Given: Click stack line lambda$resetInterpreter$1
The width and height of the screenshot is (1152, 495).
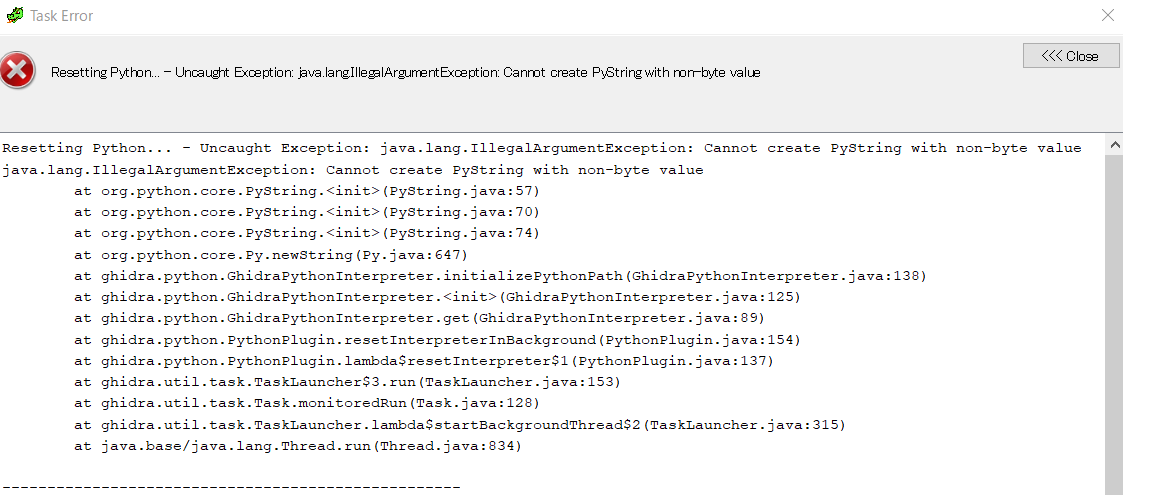Looking at the screenshot, I should (424, 361).
